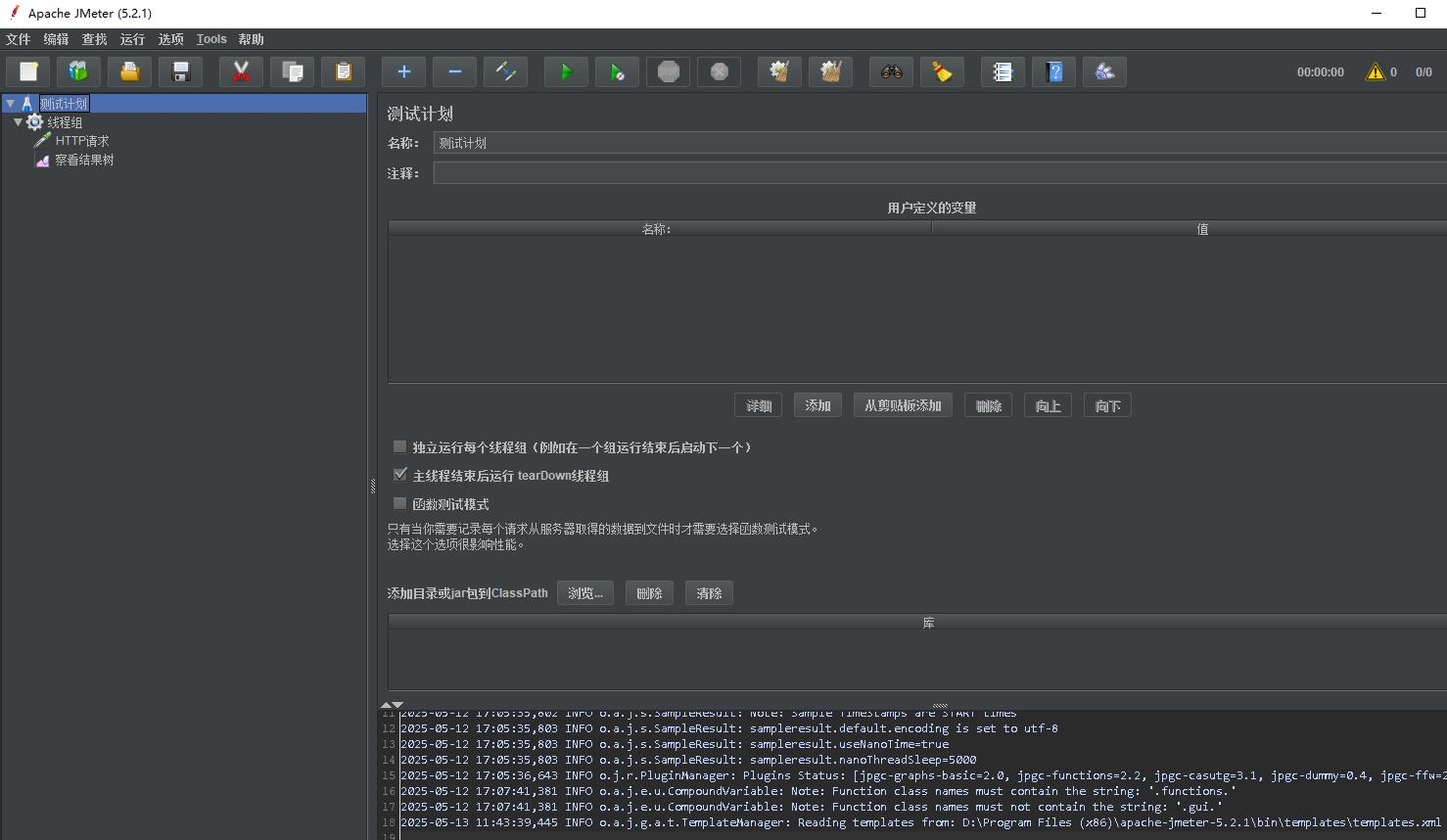Viewport: 1447px width, 840px height.
Task: Open the 编辑 menu
Action: (57, 39)
